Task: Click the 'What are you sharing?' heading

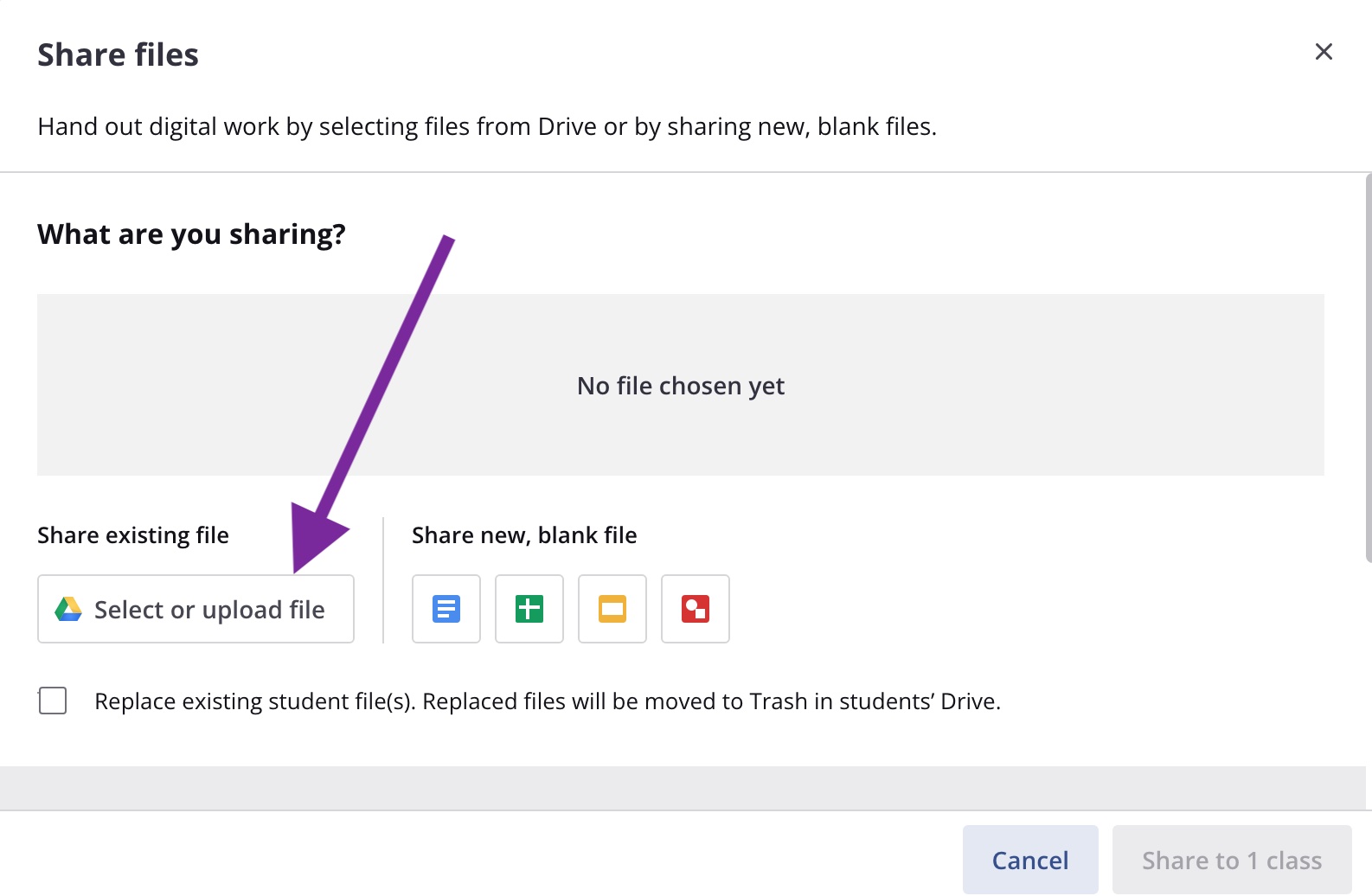Action: click(191, 234)
